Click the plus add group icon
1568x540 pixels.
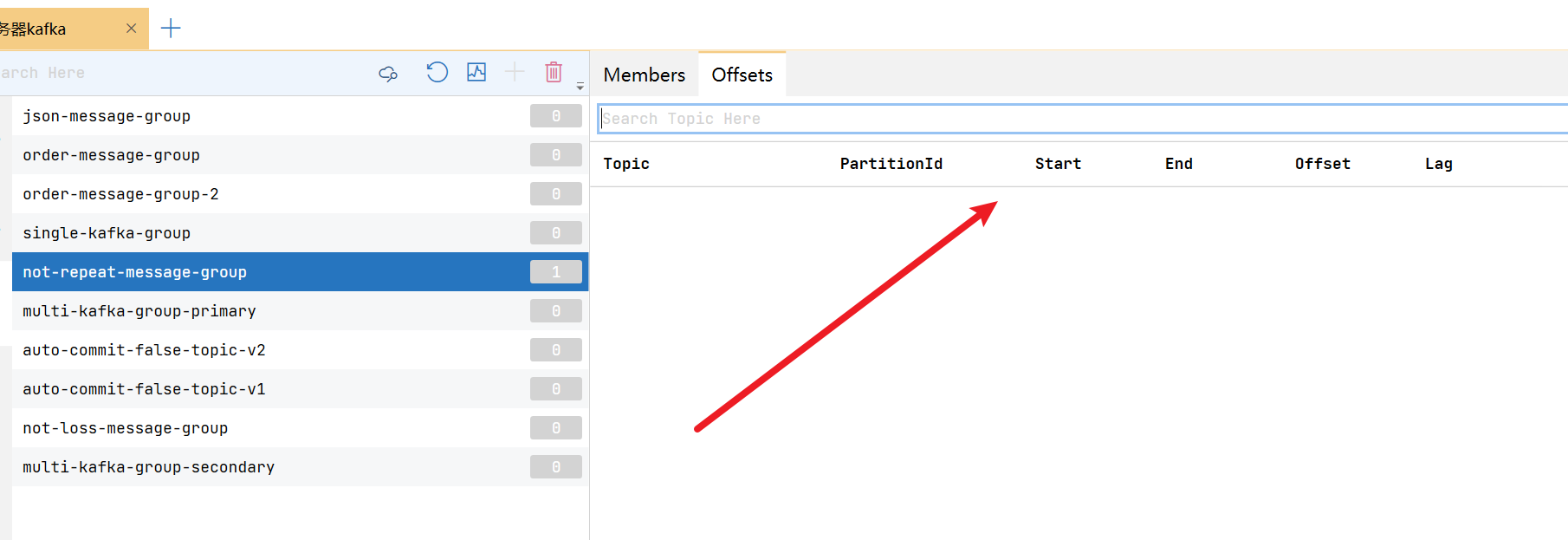pyautogui.click(x=515, y=72)
